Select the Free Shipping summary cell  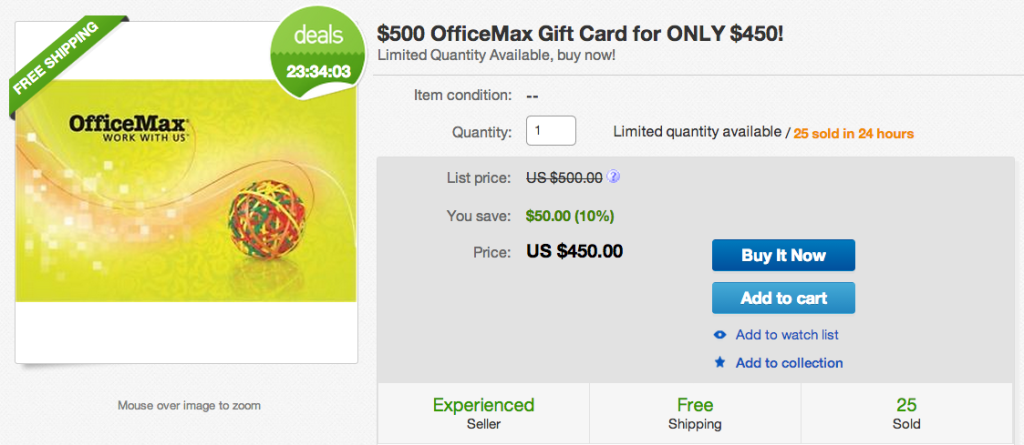tap(695, 414)
